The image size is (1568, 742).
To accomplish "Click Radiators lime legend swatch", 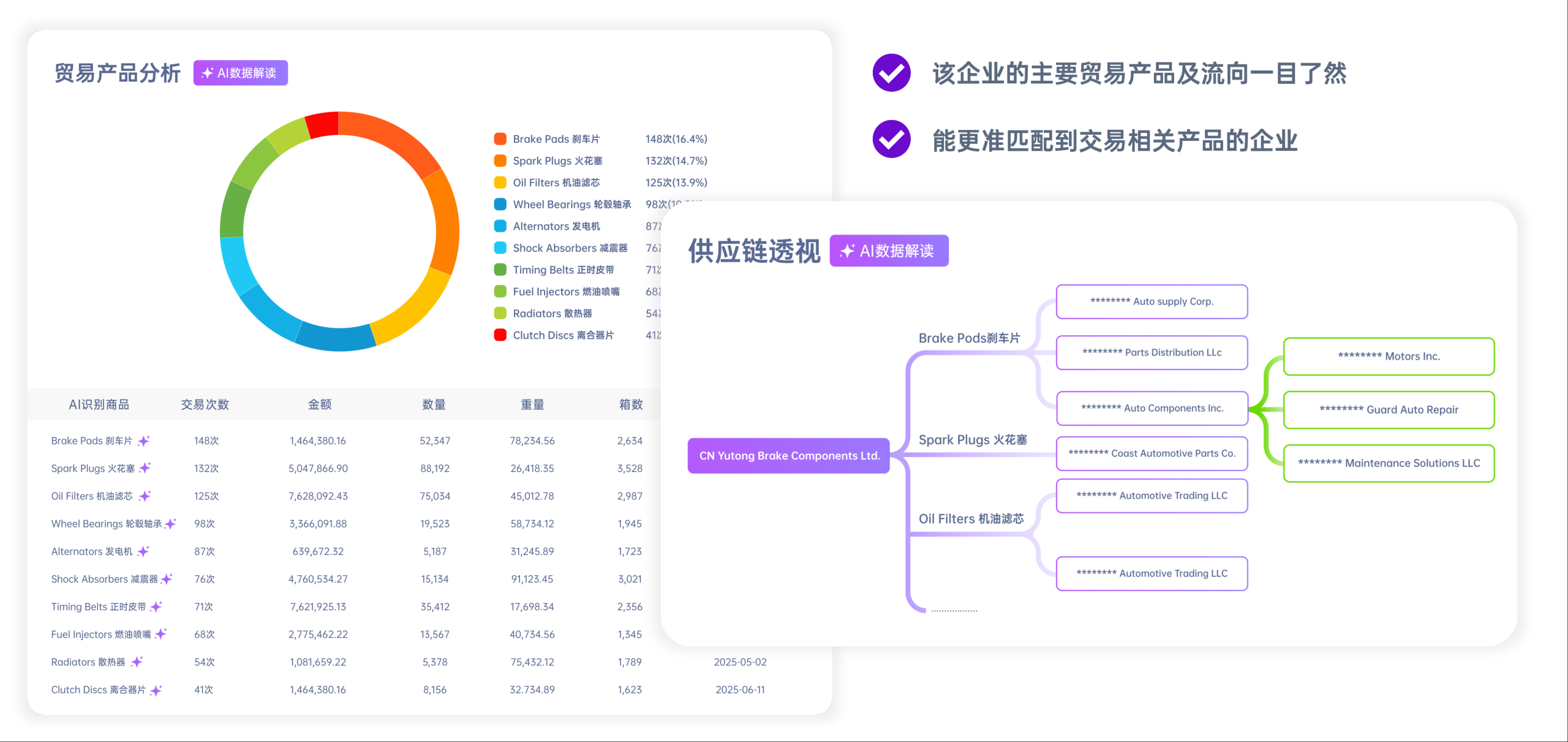I will (500, 313).
